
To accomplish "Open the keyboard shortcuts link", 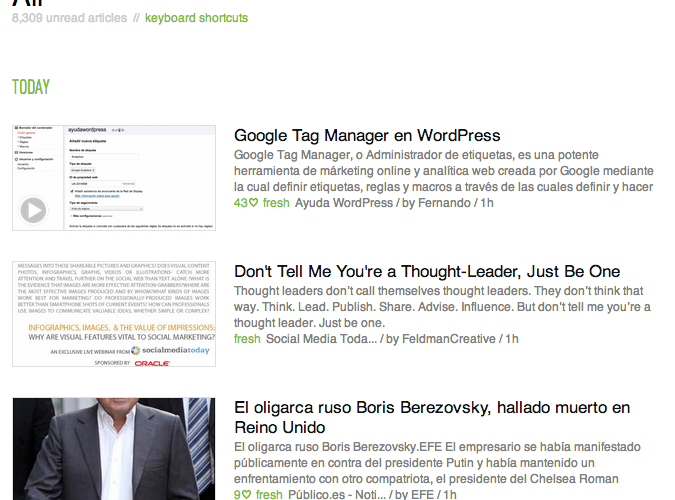I will (x=196, y=18).
